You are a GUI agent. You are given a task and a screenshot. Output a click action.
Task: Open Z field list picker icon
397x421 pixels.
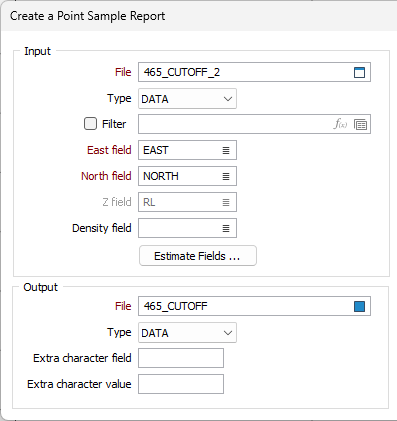pos(226,202)
